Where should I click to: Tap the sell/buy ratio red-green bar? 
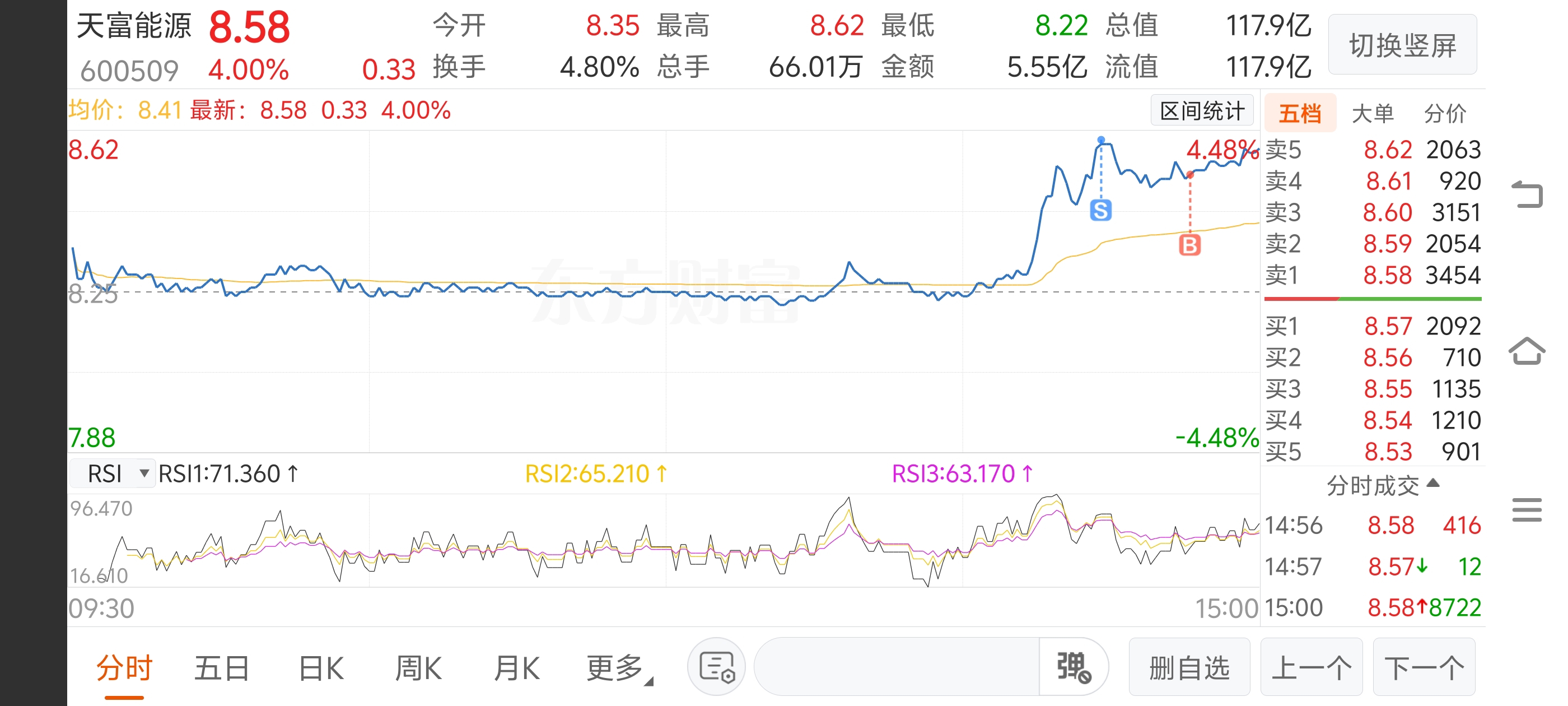1372,299
